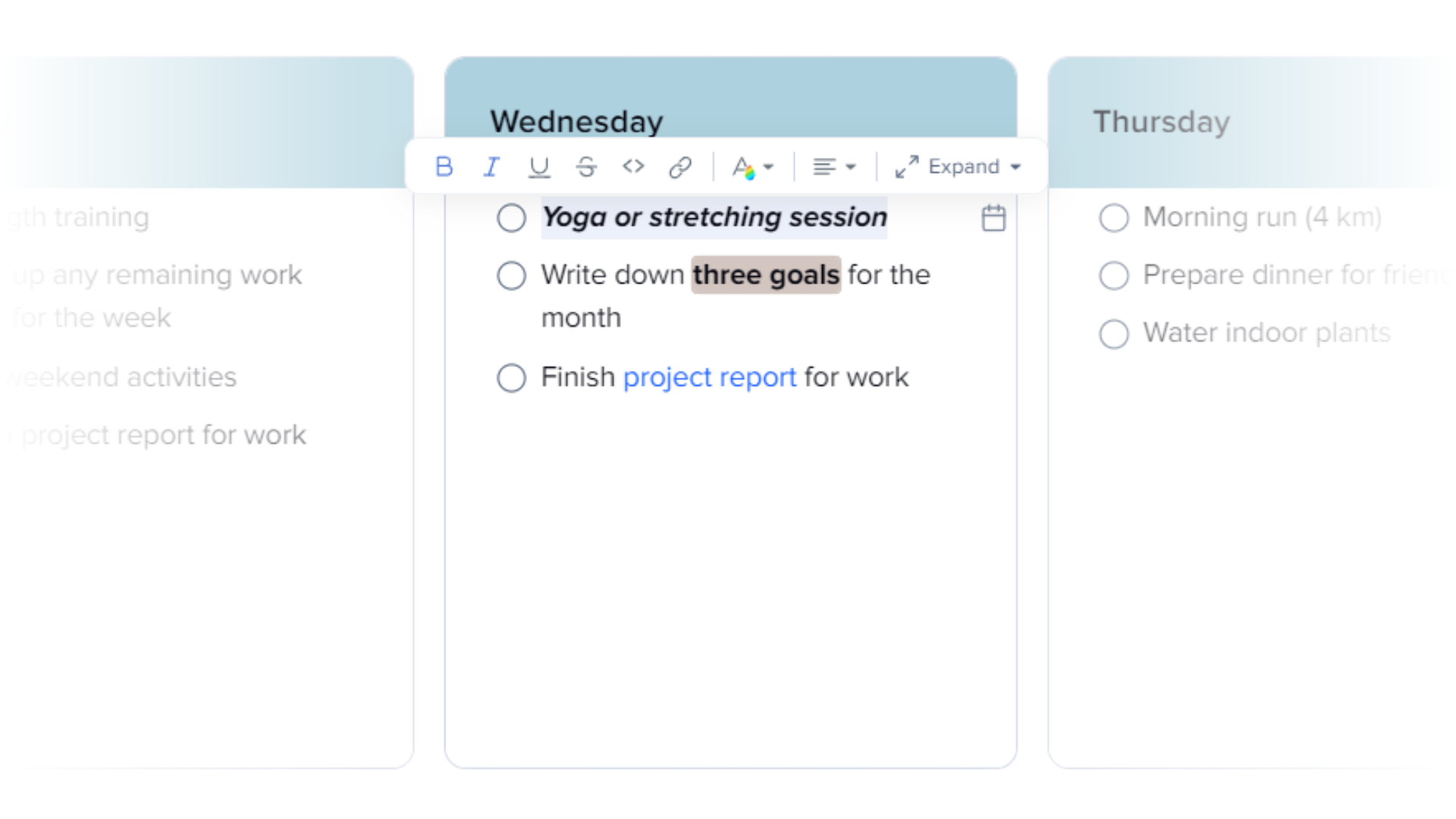Open the text alignment dropdown

832,166
